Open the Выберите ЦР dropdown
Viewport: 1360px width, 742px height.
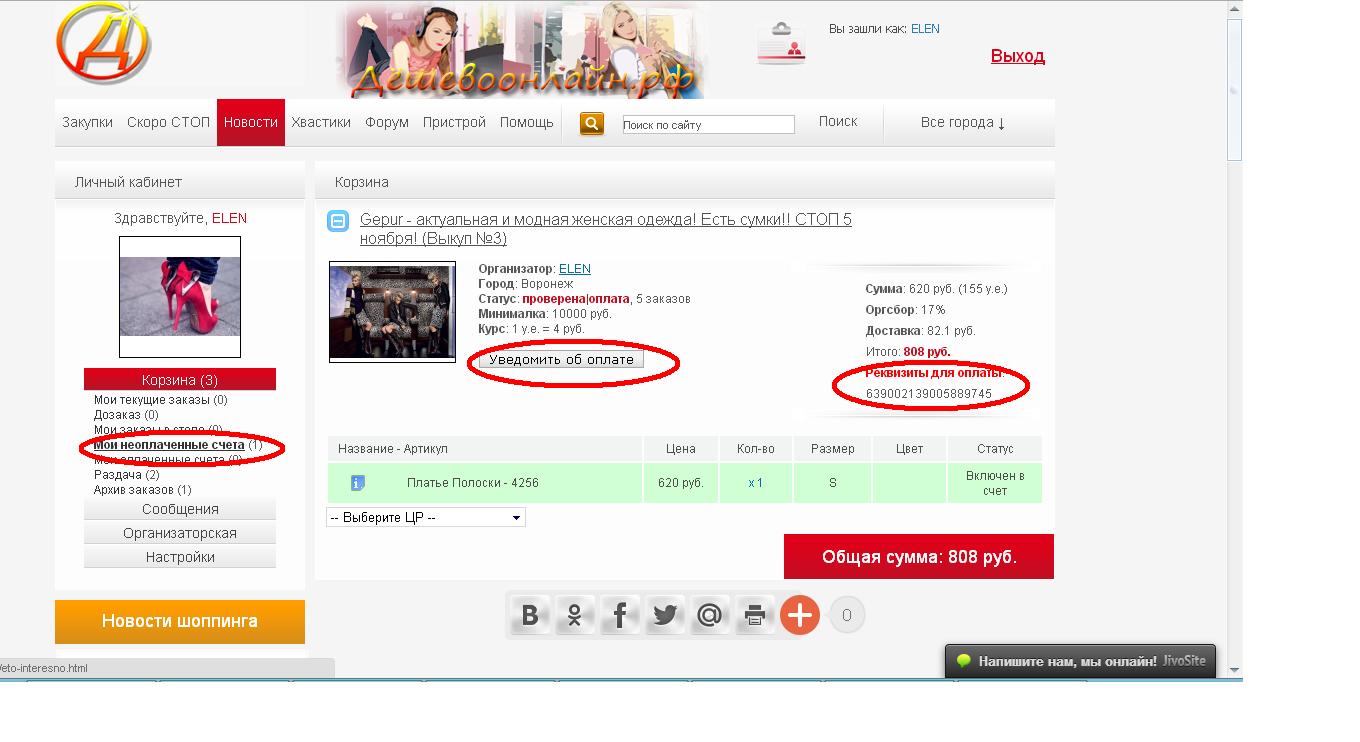(426, 517)
